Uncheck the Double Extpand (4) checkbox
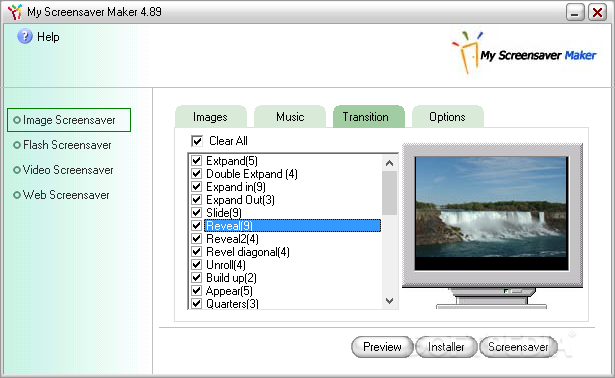Screen dimensions: 615x378 197,173
